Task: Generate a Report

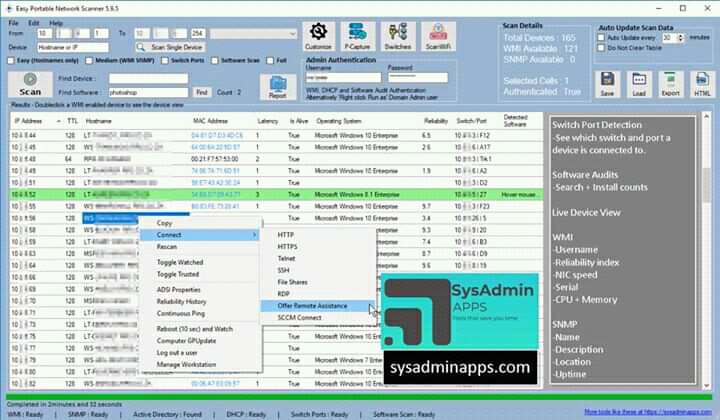Action: click(x=278, y=86)
